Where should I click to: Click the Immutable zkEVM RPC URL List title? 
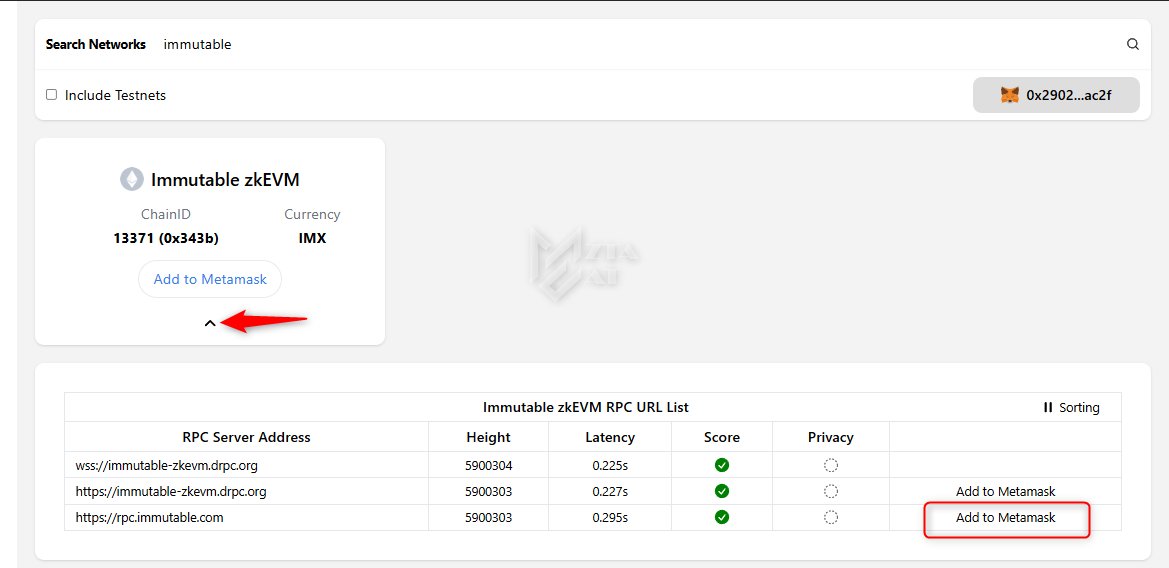pos(586,408)
